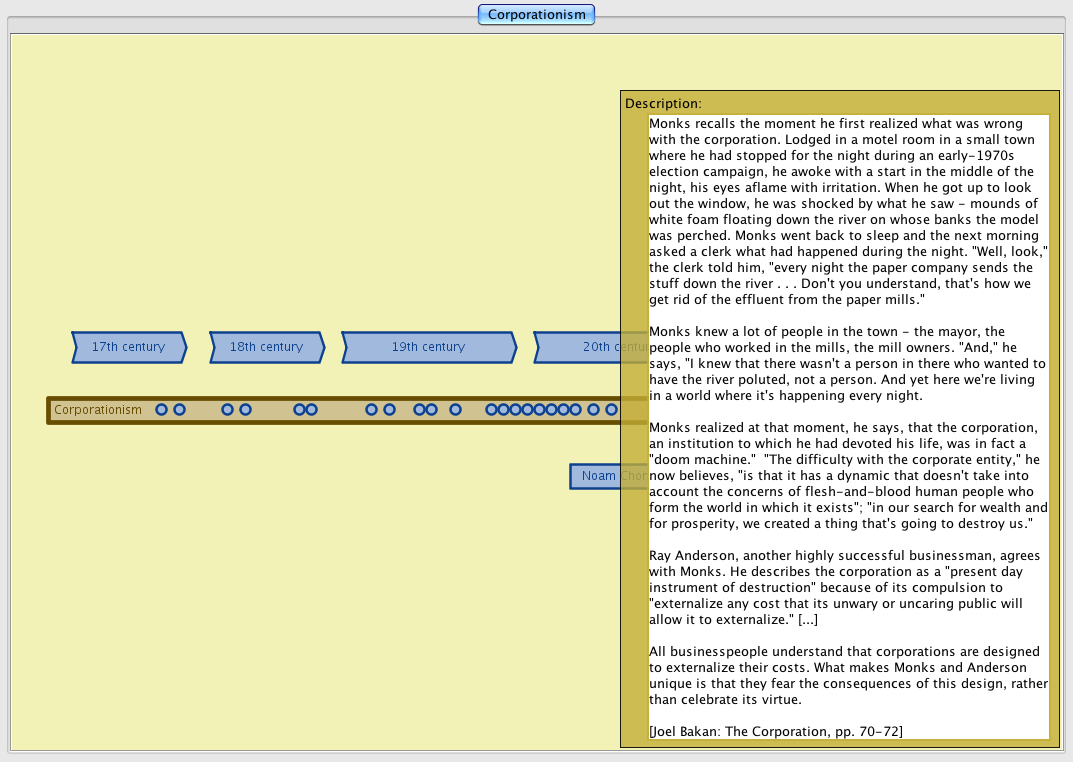Click the last visible event circle before Description panel
1073x762 pixels.
pyautogui.click(x=611, y=410)
